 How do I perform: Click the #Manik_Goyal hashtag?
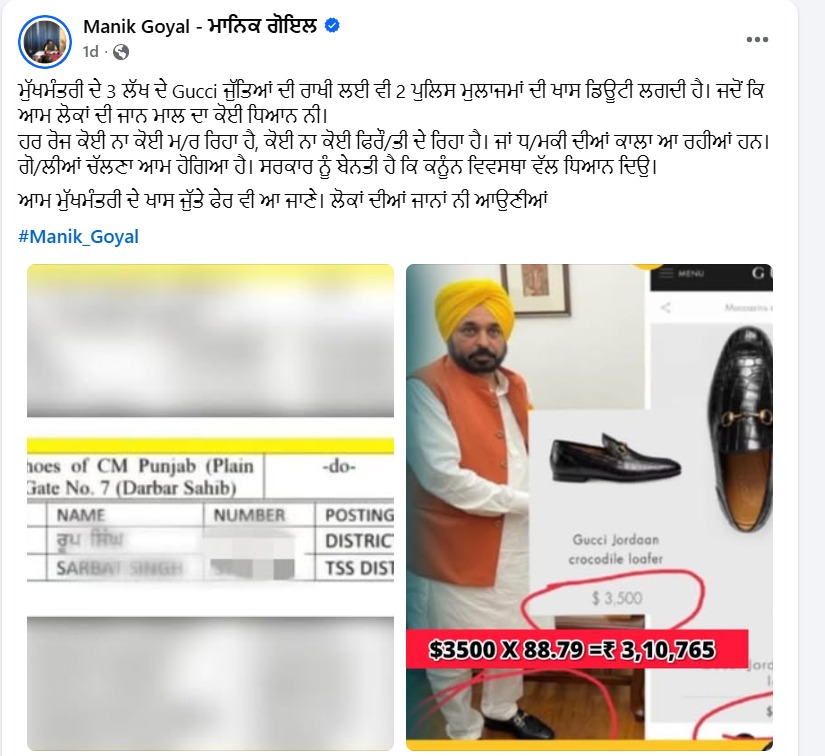pyautogui.click(x=78, y=236)
